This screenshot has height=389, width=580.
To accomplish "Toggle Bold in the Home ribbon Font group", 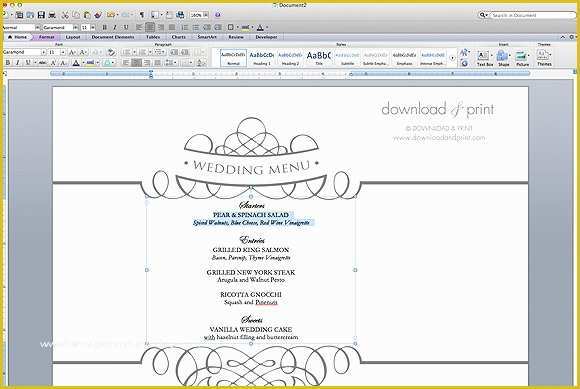I will 8,63.
